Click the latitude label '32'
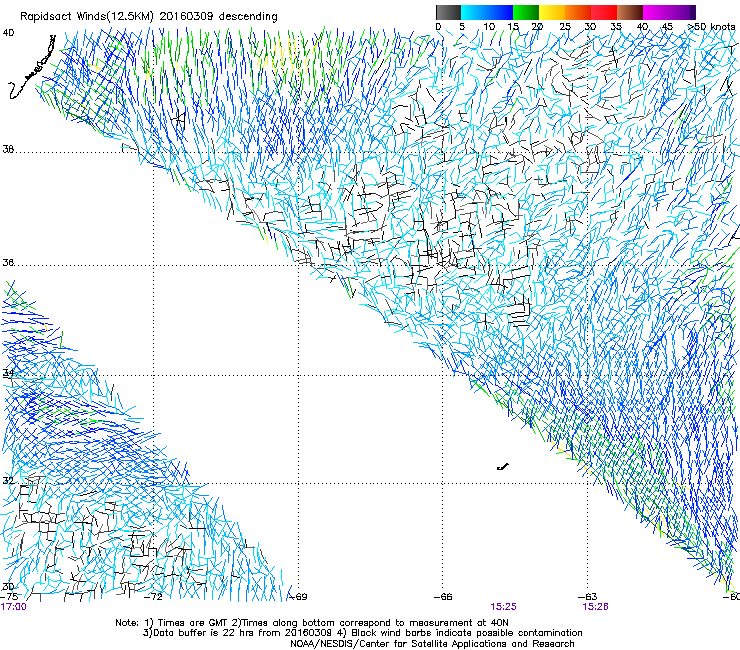 (x=8, y=481)
